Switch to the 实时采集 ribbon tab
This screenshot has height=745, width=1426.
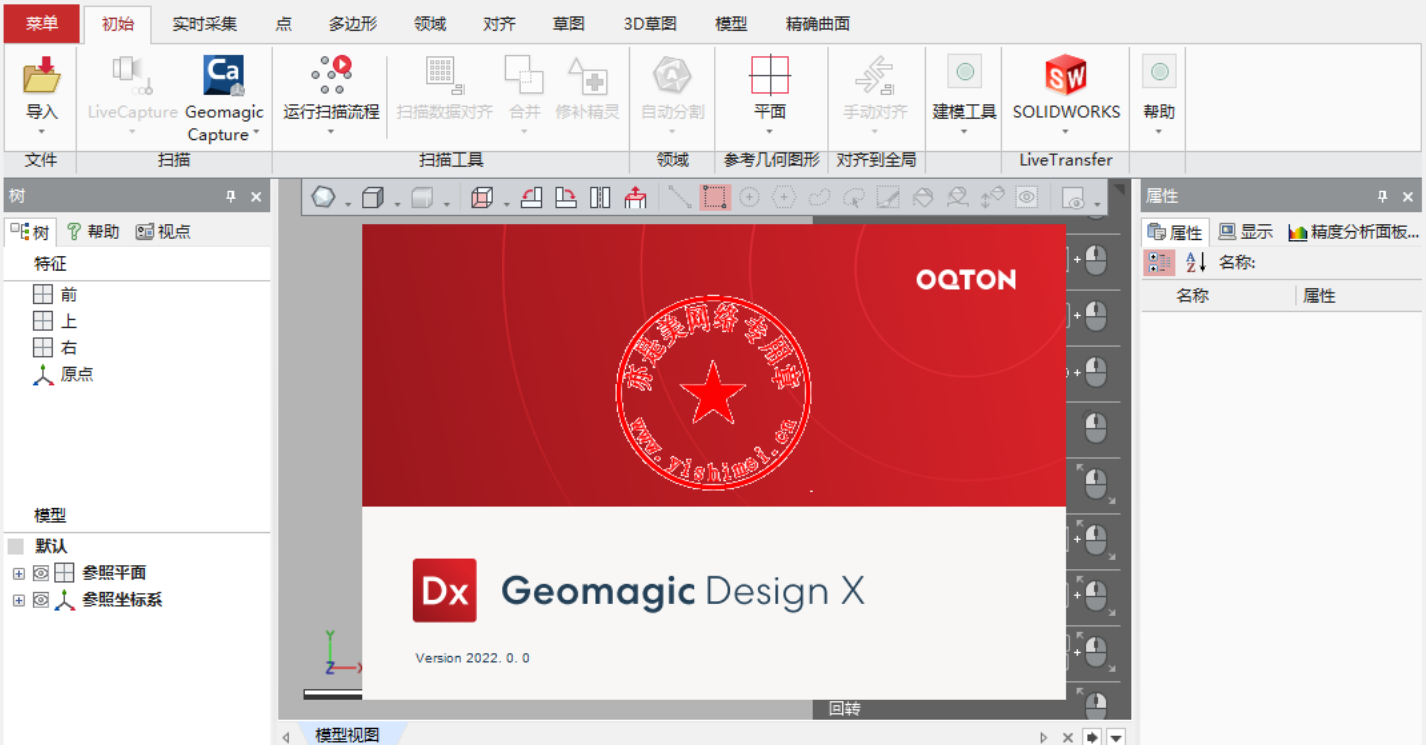(205, 24)
